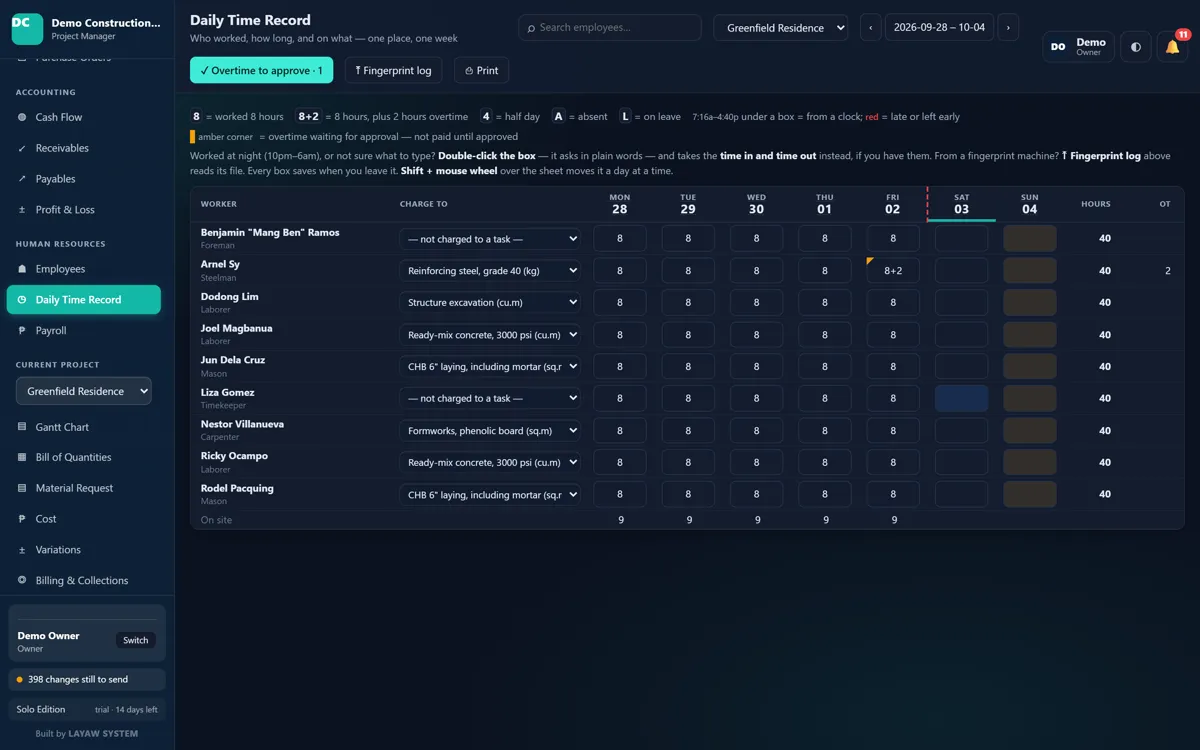Go to previous week arrow
This screenshot has width=1200, height=750.
tap(871, 28)
